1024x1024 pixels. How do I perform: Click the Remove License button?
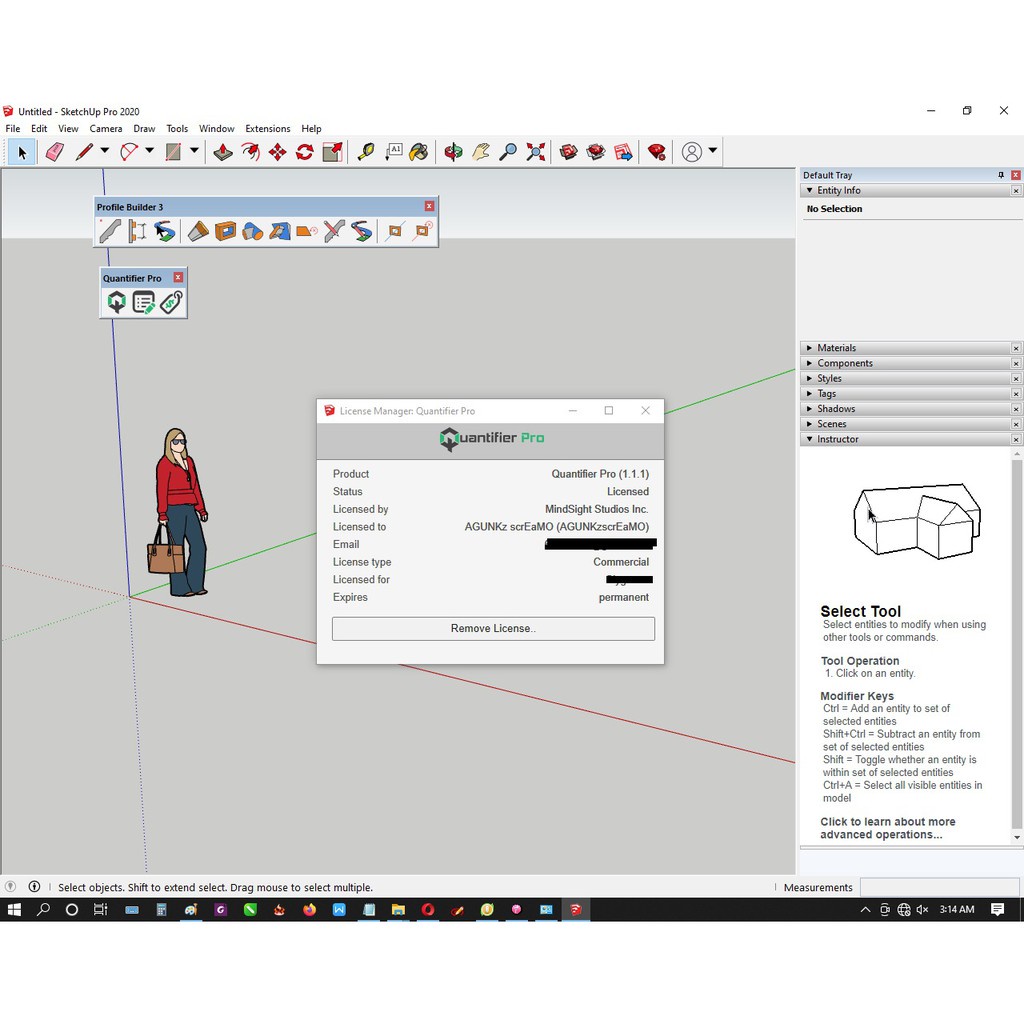pyautogui.click(x=492, y=628)
